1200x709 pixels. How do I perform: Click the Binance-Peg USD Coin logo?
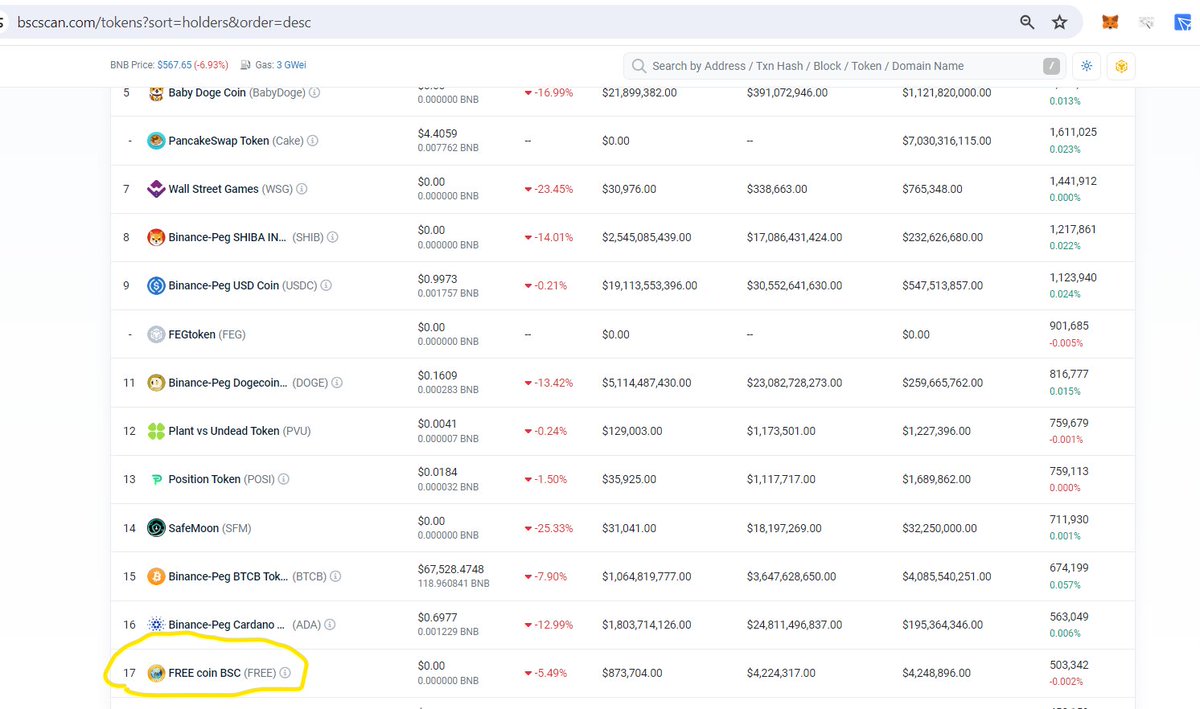tap(156, 285)
